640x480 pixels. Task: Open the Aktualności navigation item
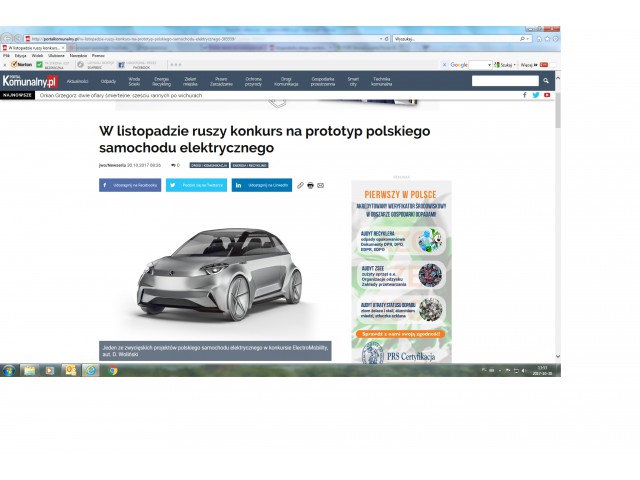[78, 81]
